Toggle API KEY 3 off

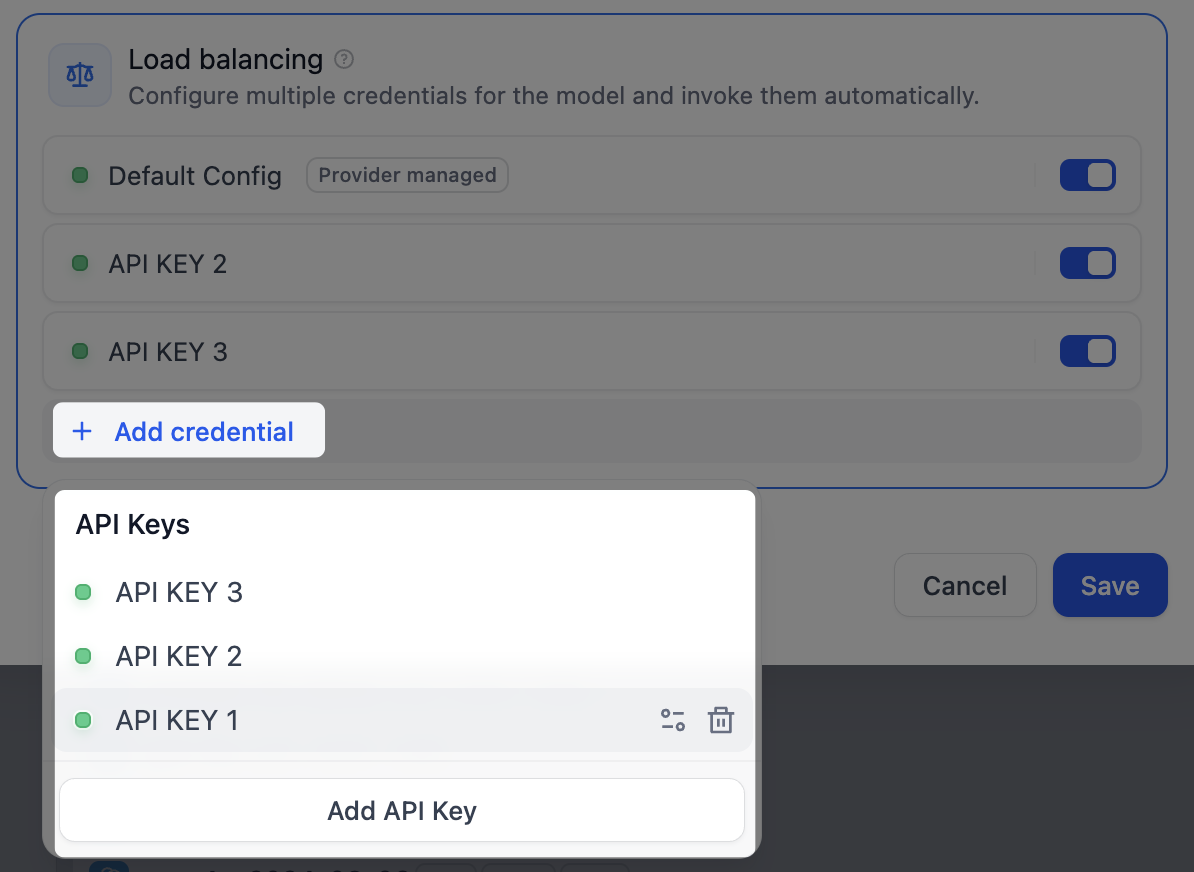click(x=1087, y=351)
